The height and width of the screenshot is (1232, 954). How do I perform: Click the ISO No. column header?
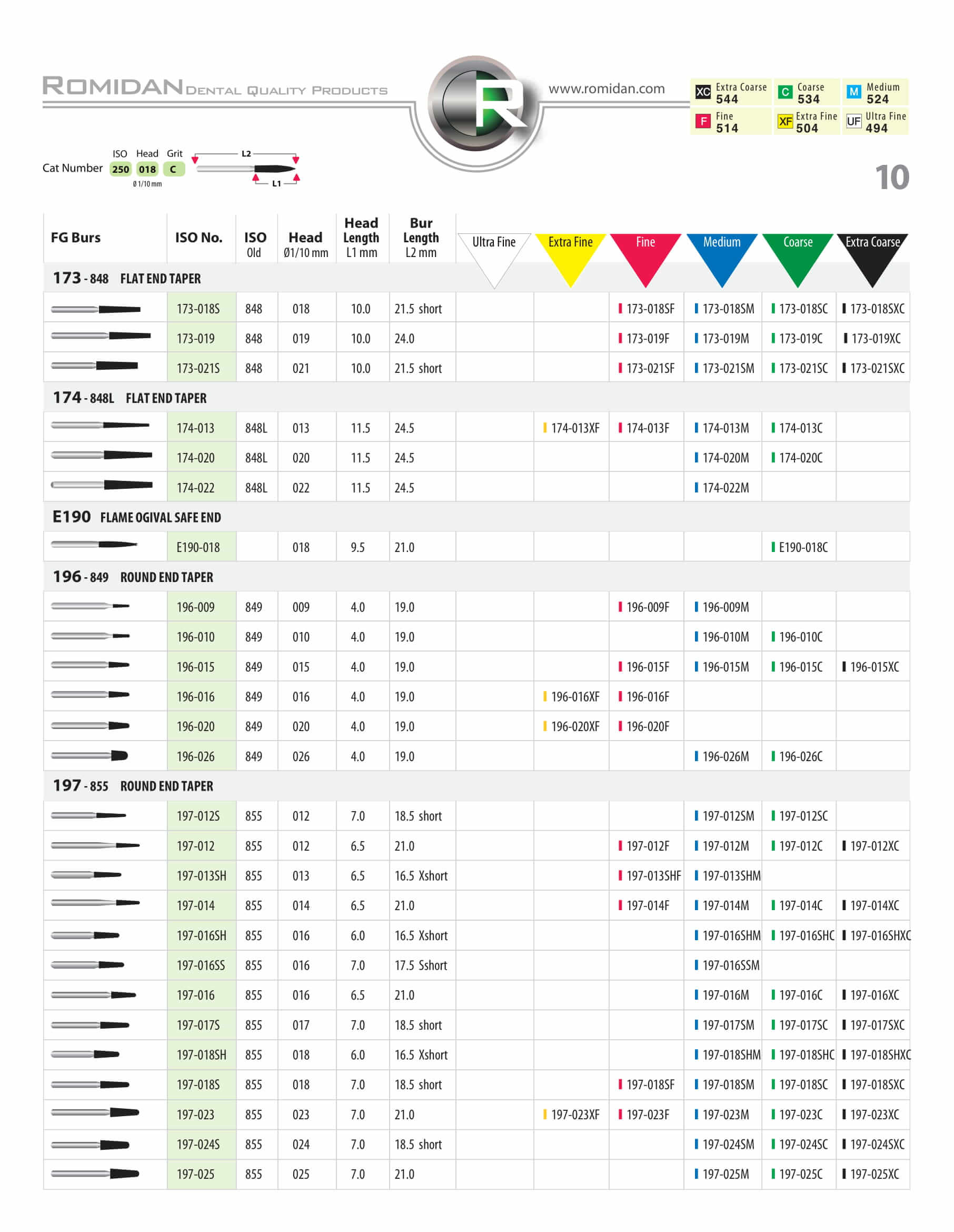pos(198,238)
